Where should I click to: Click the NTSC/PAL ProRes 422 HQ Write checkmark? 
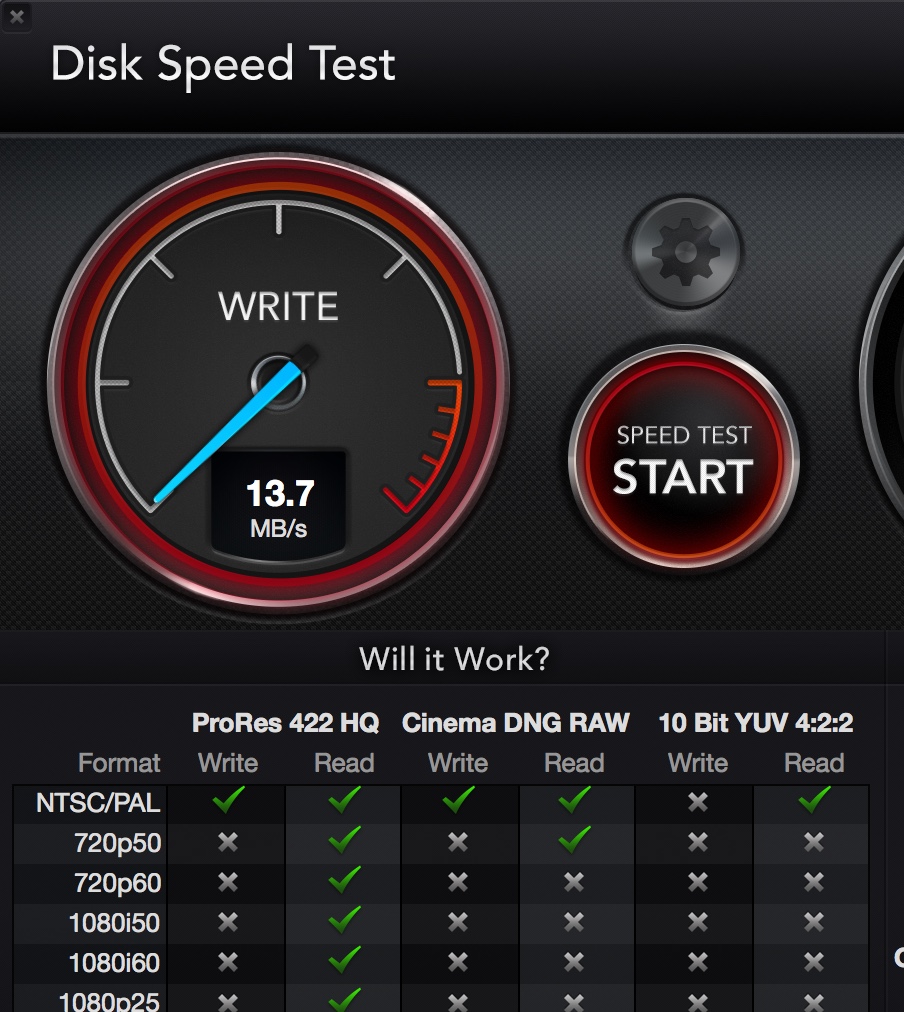point(228,801)
